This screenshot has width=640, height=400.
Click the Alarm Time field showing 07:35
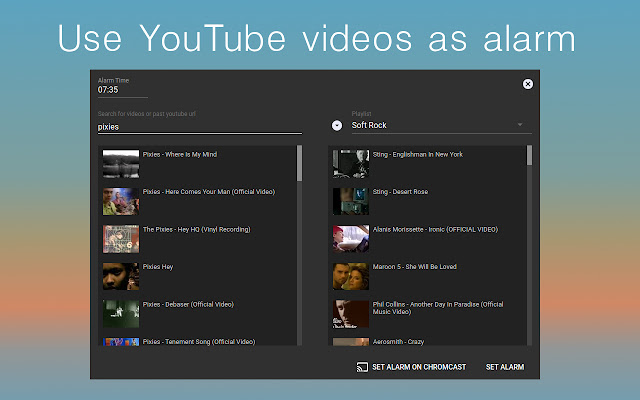[122, 90]
